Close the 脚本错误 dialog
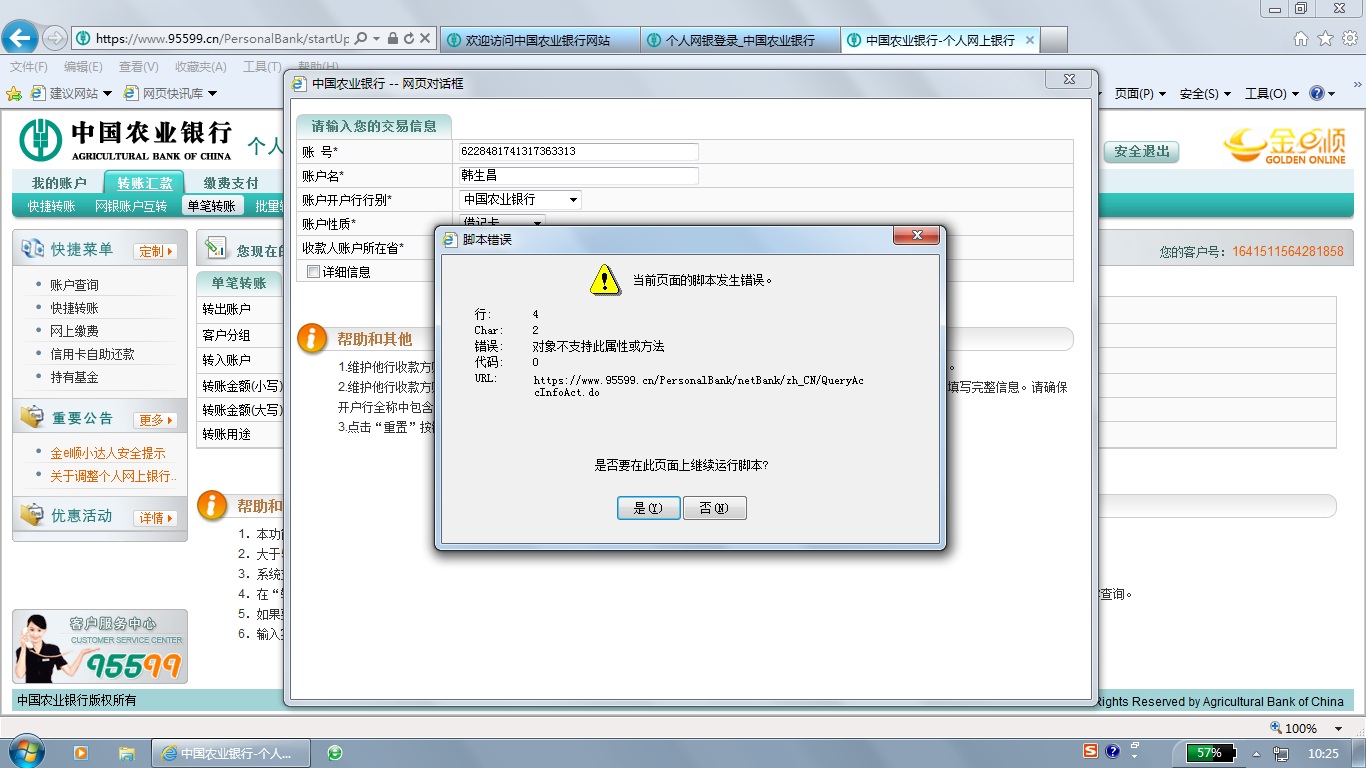Viewport: 1366px width, 768px height. [915, 237]
